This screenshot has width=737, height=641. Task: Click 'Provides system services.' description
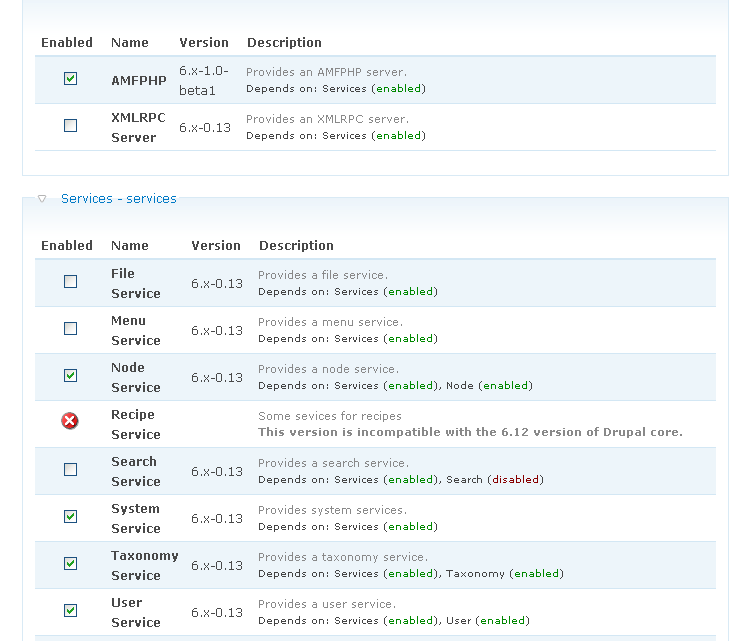(333, 510)
